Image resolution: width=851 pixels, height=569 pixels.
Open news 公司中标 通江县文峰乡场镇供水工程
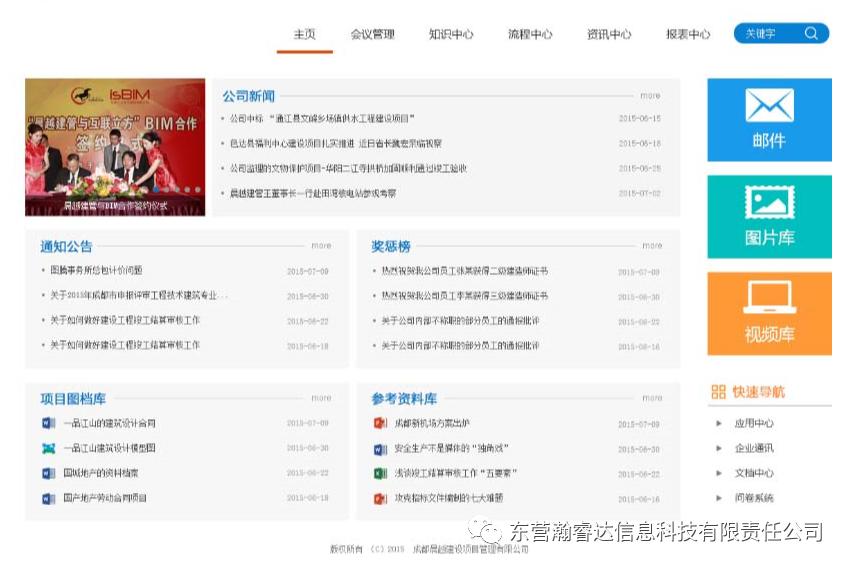point(322,118)
